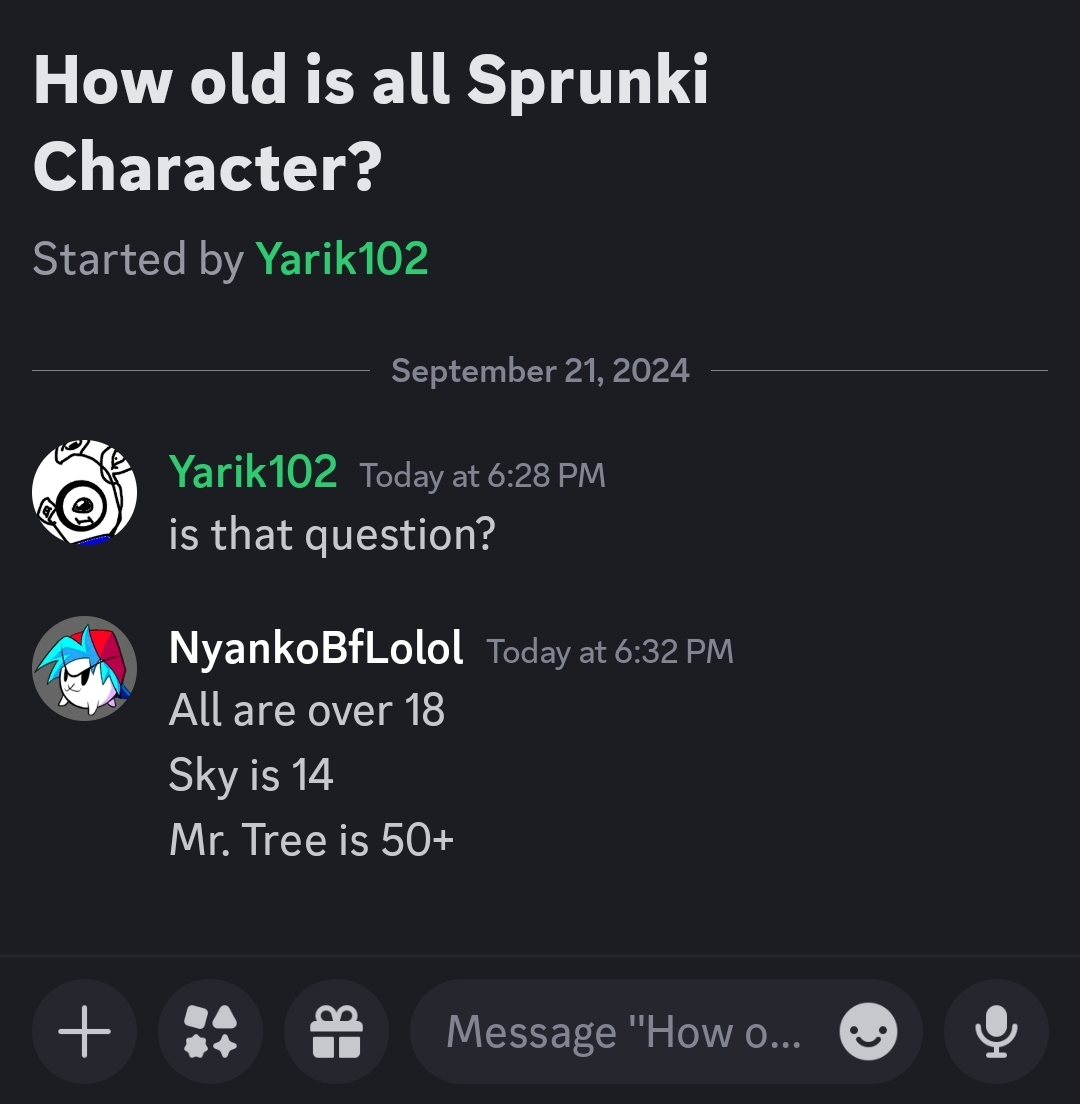Select the thread title 'How old is all Sprunki Character?'
Viewport: 1080px width, 1104px height.
pyautogui.click(x=370, y=122)
